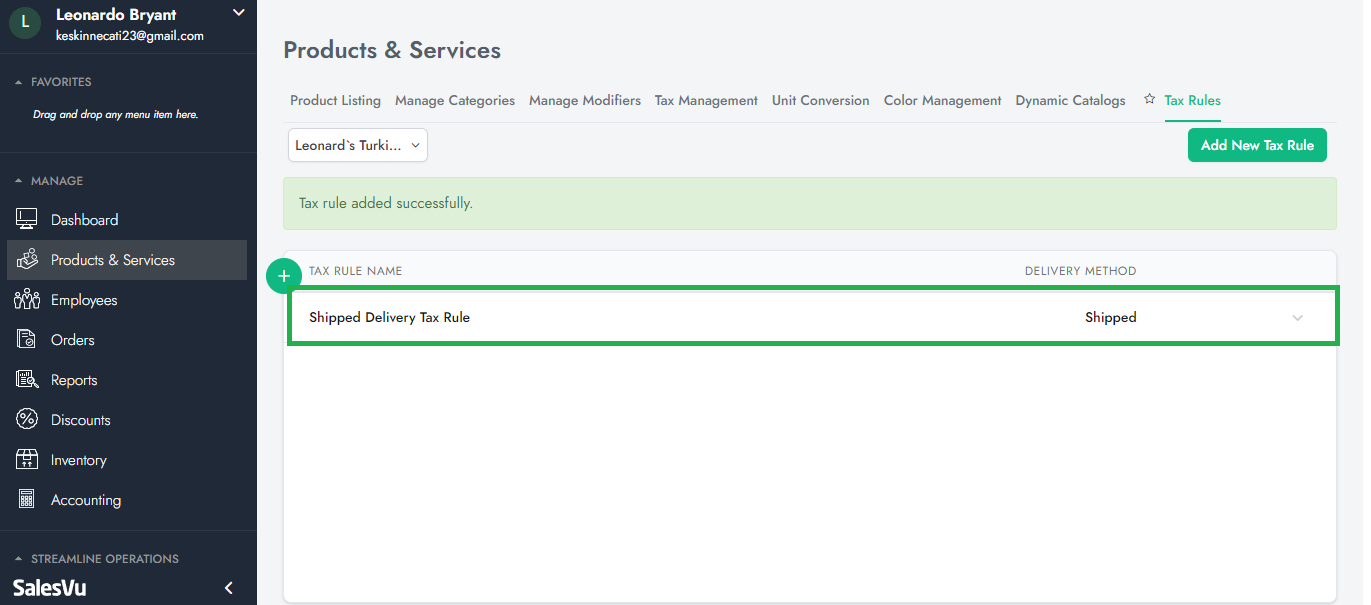
Task: Click the Reports chart icon
Action: tap(27, 380)
